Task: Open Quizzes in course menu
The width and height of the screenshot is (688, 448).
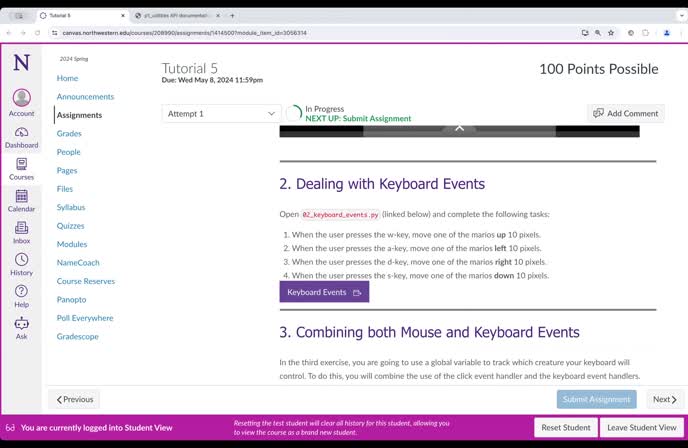Action: click(x=70, y=226)
